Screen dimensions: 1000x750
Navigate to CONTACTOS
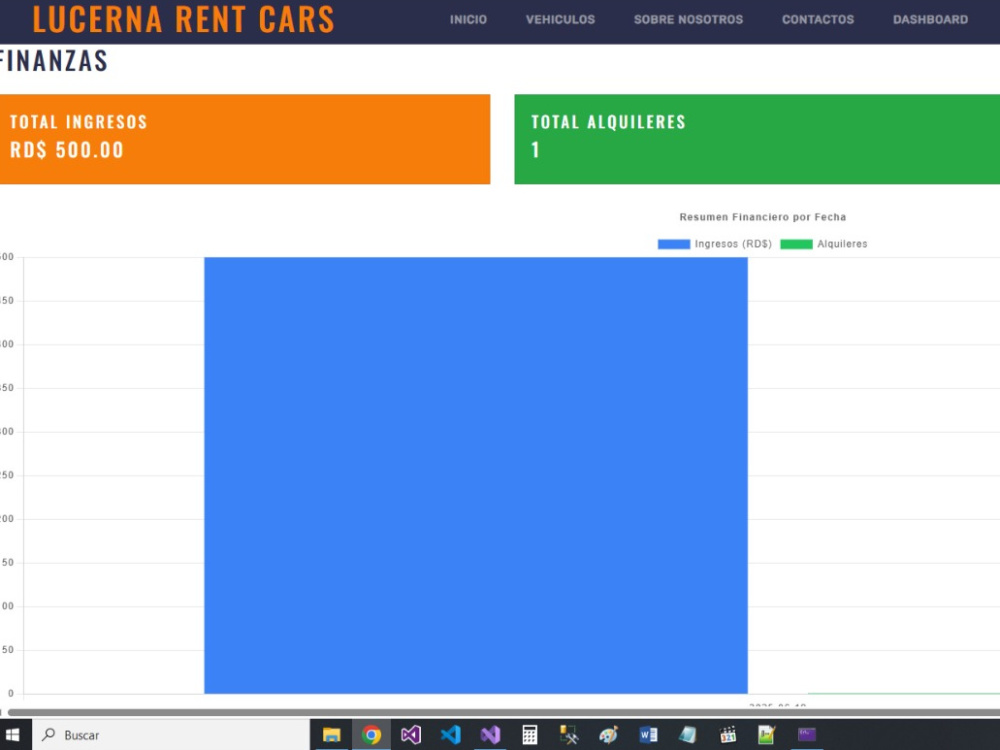tap(818, 20)
